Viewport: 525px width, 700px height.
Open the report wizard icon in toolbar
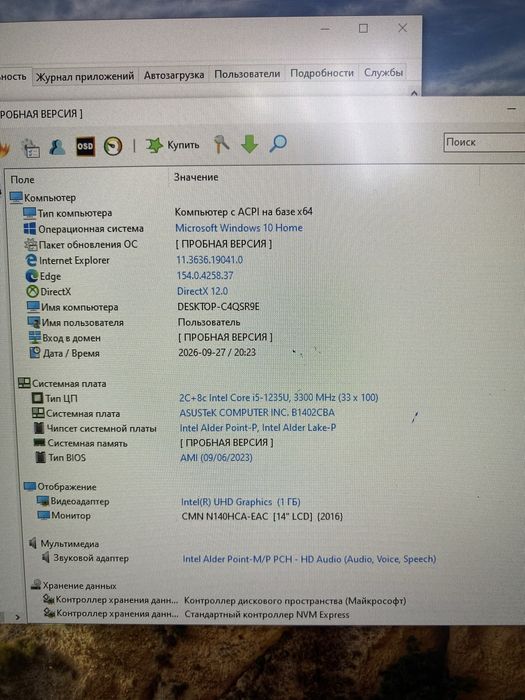[30, 148]
